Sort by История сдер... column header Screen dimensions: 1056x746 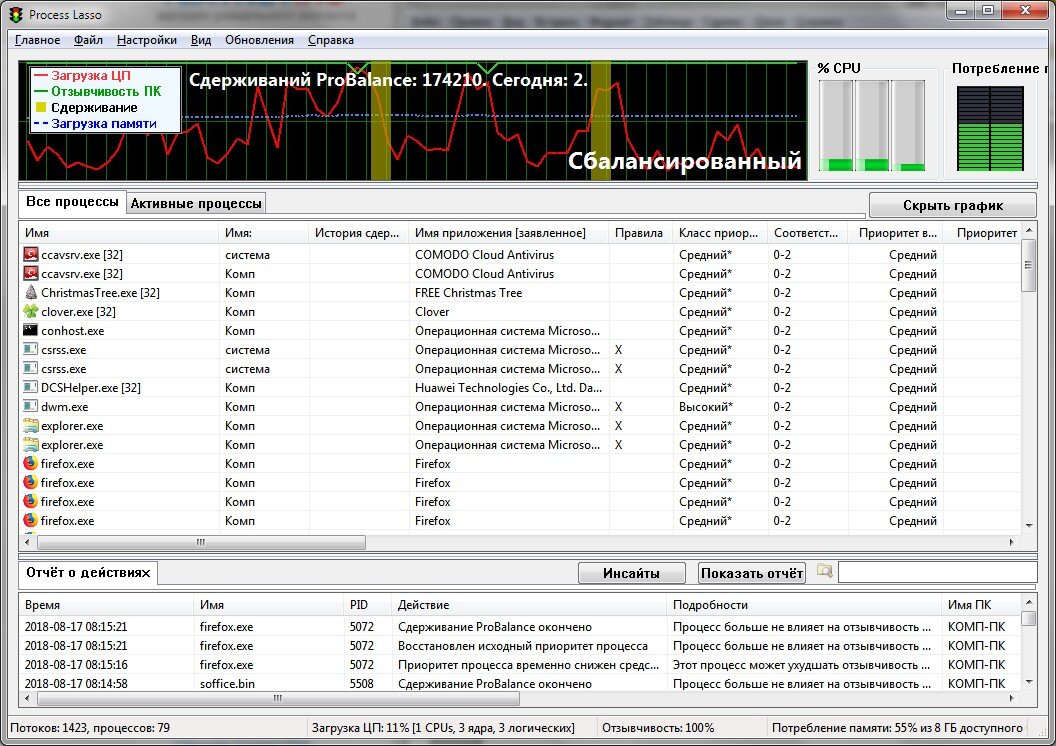click(x=358, y=233)
